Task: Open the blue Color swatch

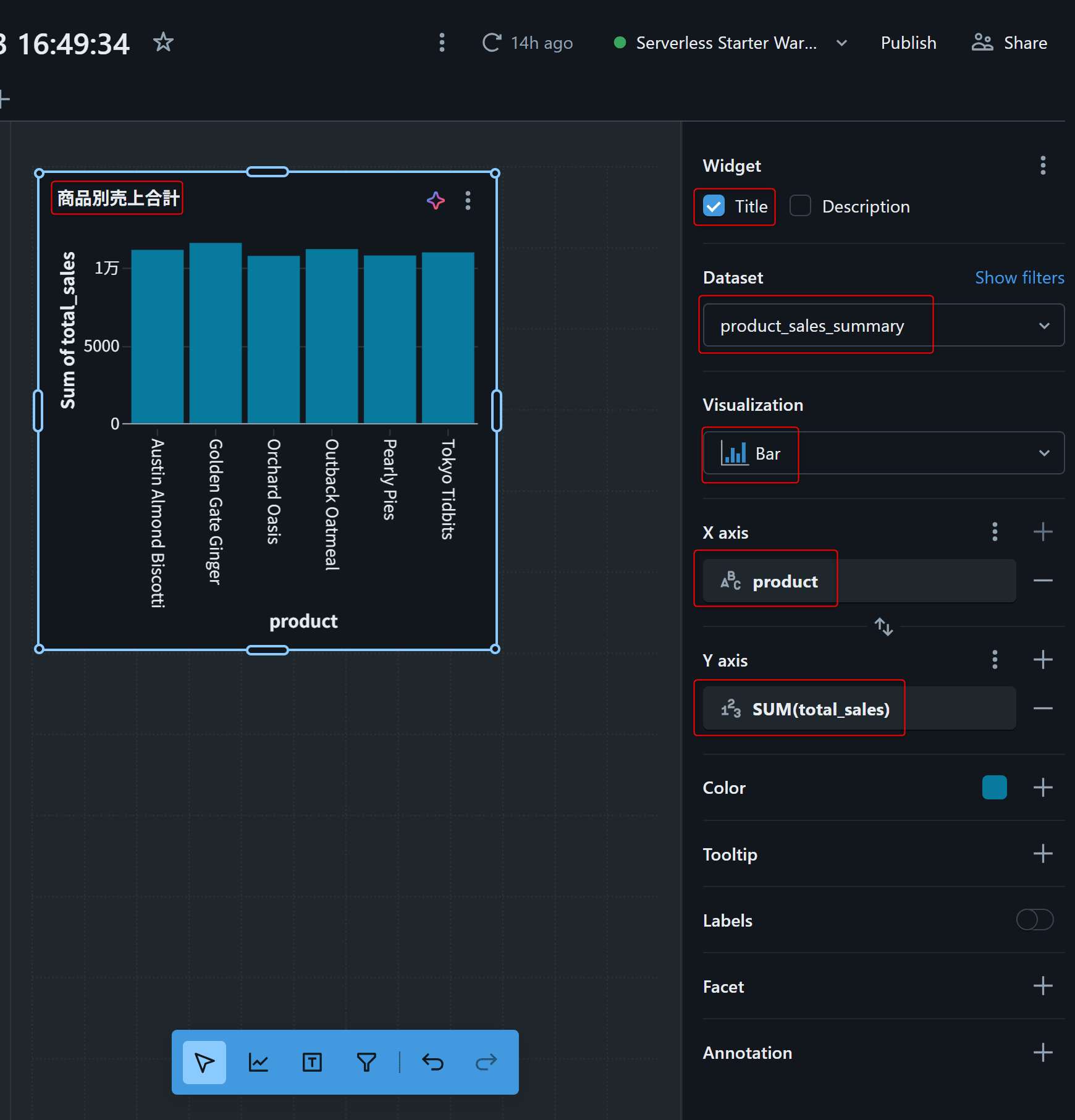Action: (x=994, y=788)
